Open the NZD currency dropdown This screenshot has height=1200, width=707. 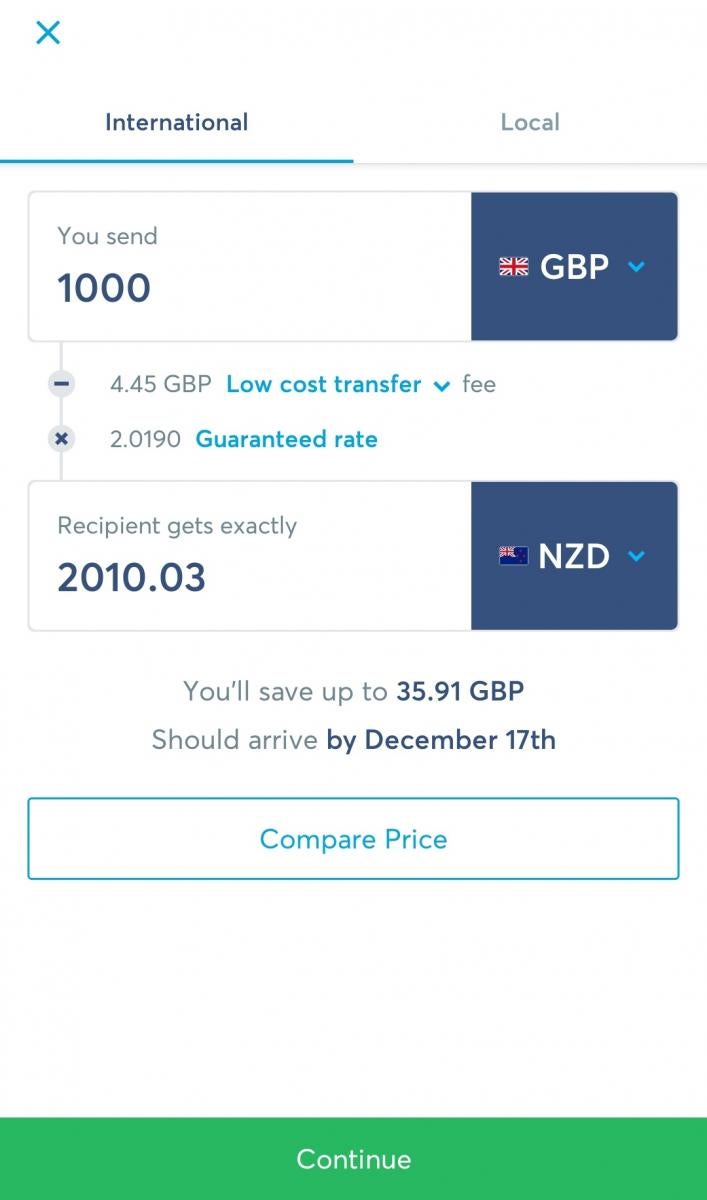click(x=574, y=556)
